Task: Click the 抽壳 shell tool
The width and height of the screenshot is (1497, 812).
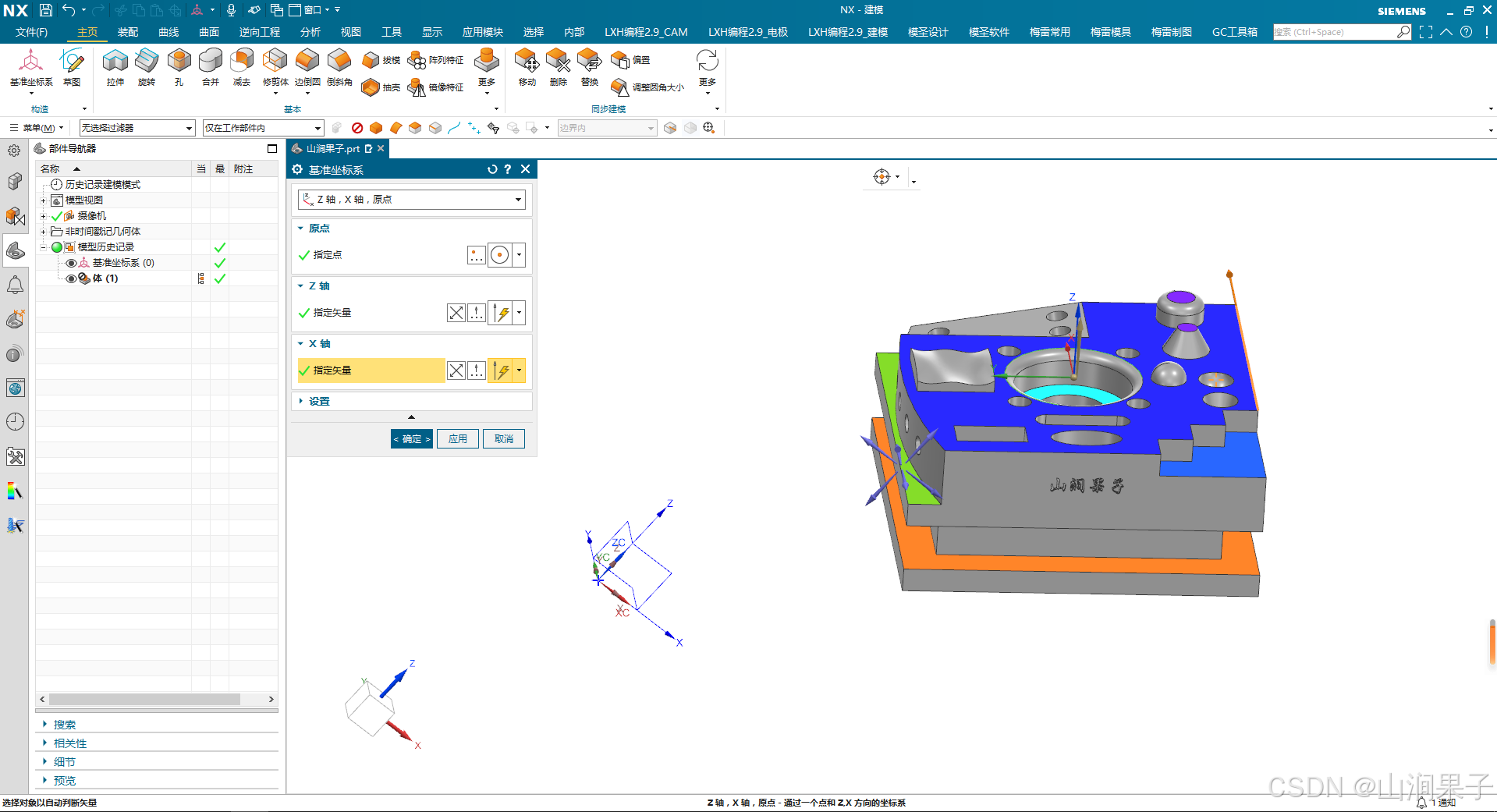Action: (381, 87)
